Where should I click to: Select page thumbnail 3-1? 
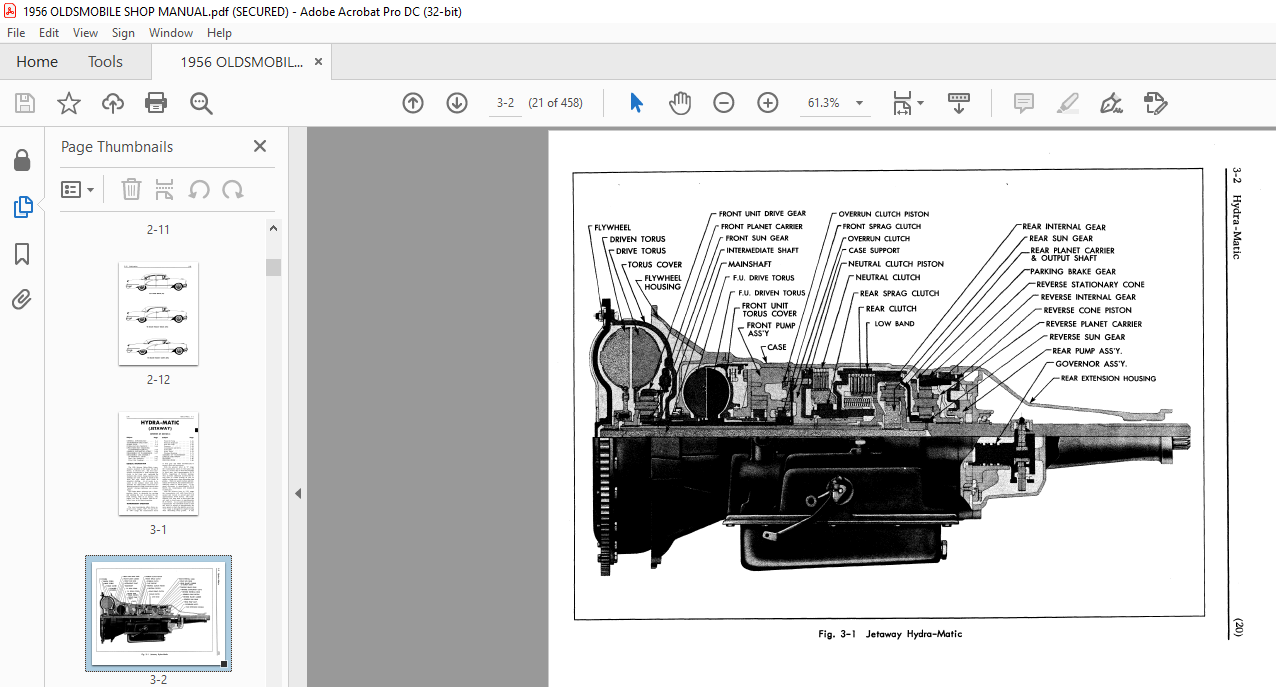pos(158,464)
